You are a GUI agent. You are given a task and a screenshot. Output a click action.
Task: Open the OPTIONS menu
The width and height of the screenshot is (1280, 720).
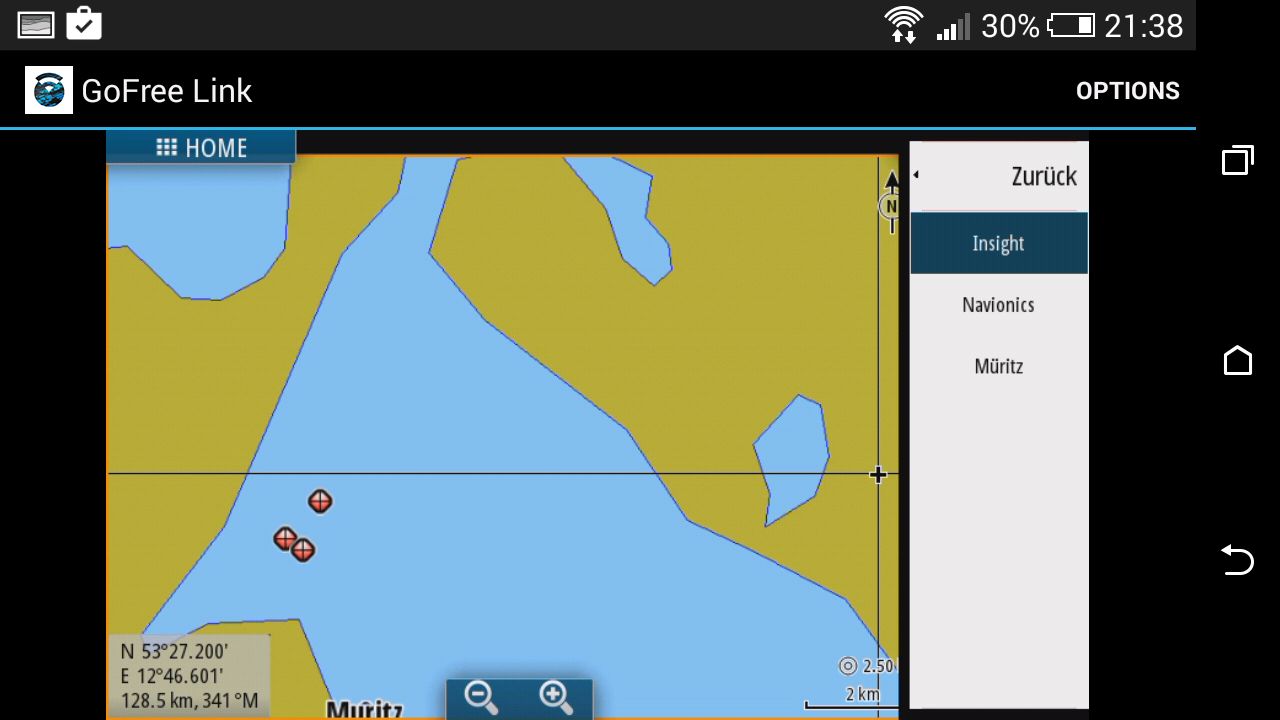[1127, 91]
